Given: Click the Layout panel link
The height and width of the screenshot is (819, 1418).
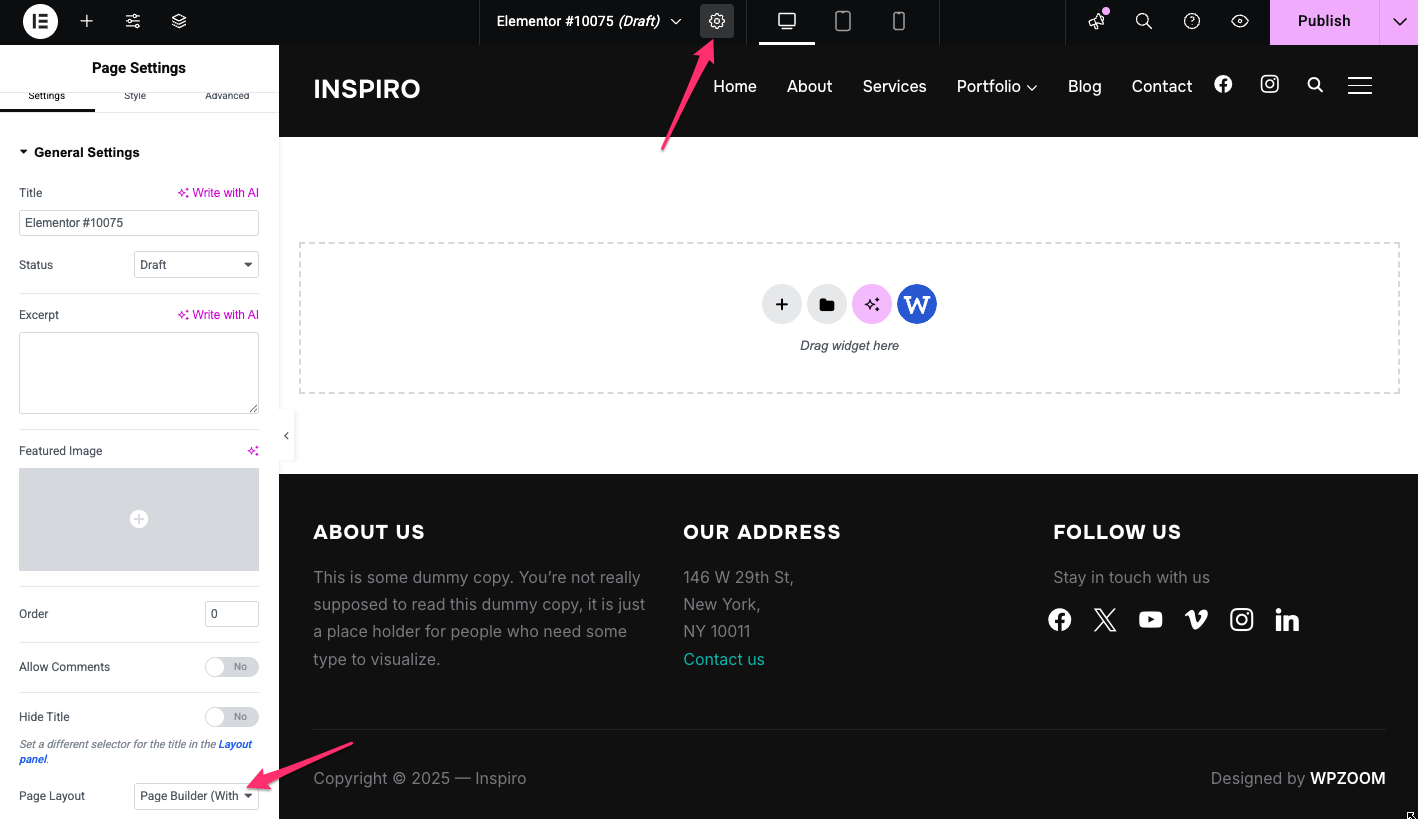Looking at the screenshot, I should click(235, 745).
